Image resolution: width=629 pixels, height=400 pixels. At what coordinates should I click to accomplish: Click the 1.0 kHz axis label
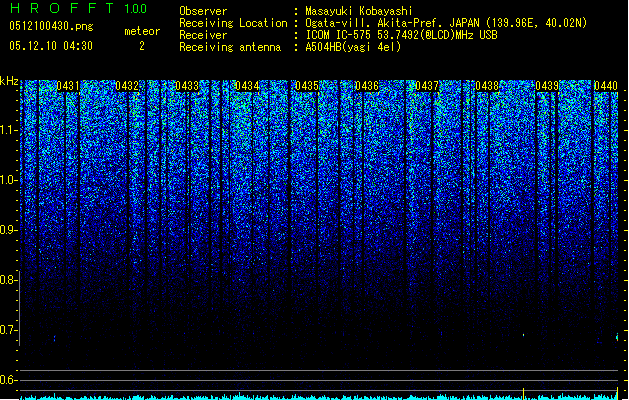pyautogui.click(x=9, y=180)
